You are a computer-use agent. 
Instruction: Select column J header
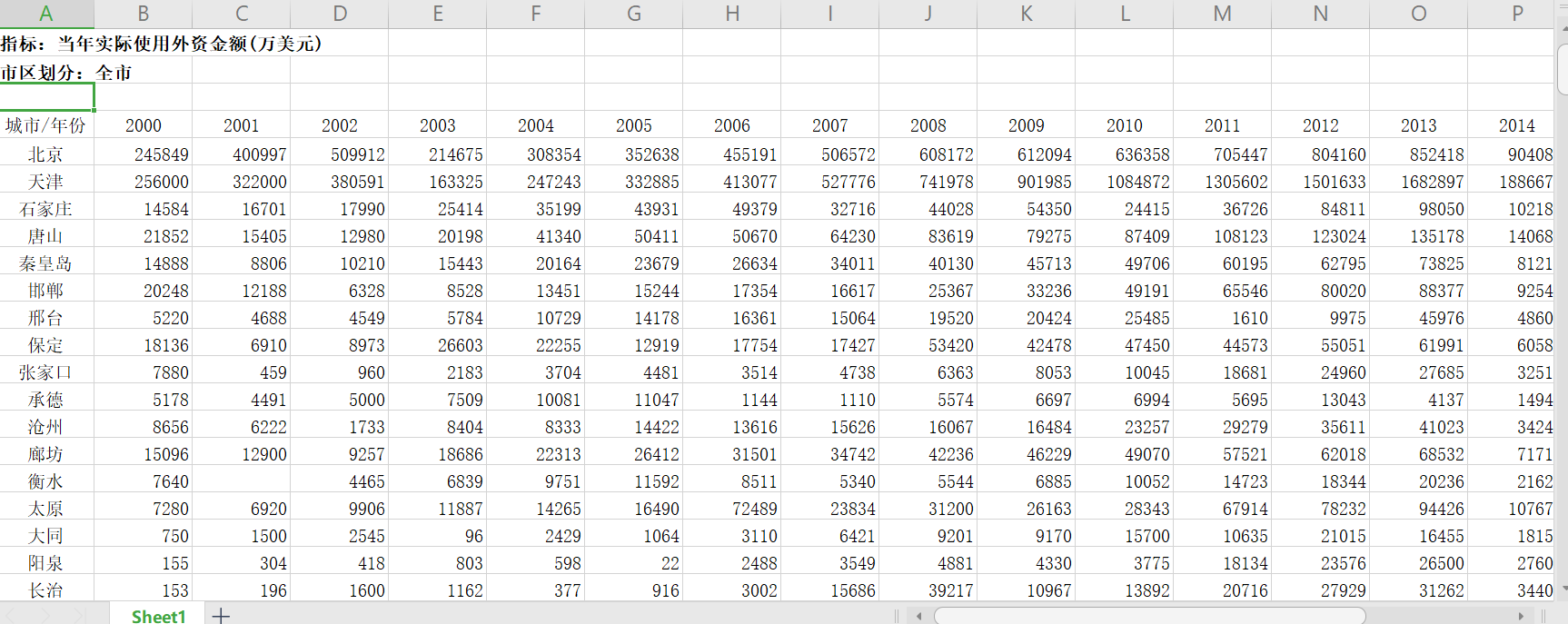928,14
